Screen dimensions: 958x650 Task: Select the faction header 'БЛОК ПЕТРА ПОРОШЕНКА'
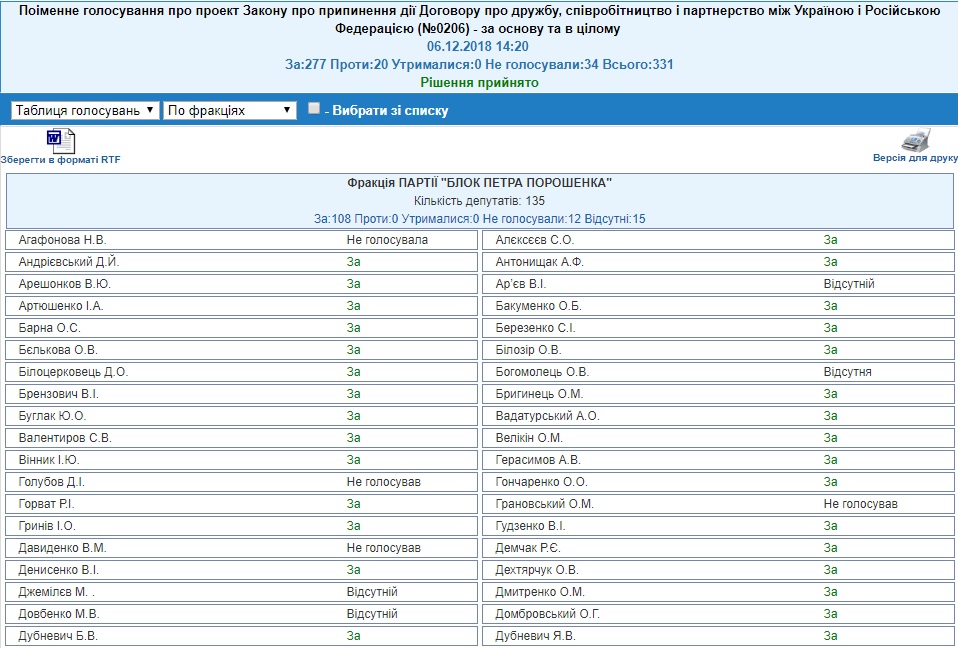479,183
